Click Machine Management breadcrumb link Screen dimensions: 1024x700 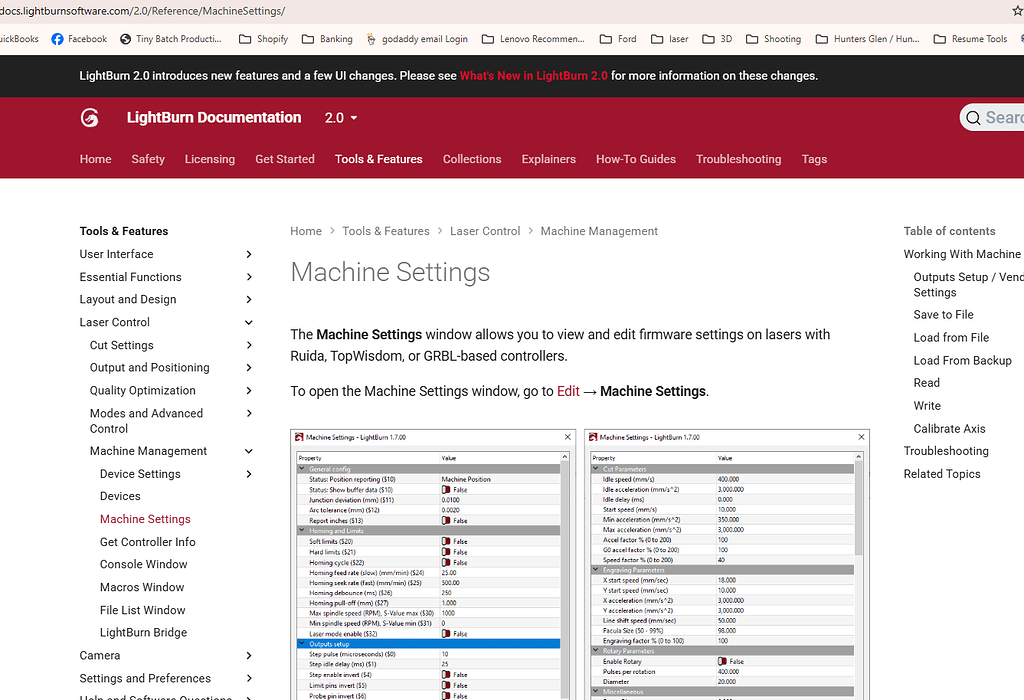[x=599, y=231]
